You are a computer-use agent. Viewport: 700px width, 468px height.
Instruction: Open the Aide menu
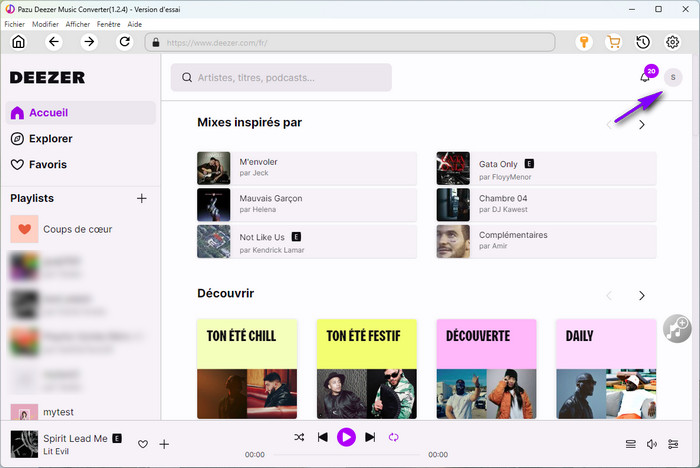click(134, 24)
